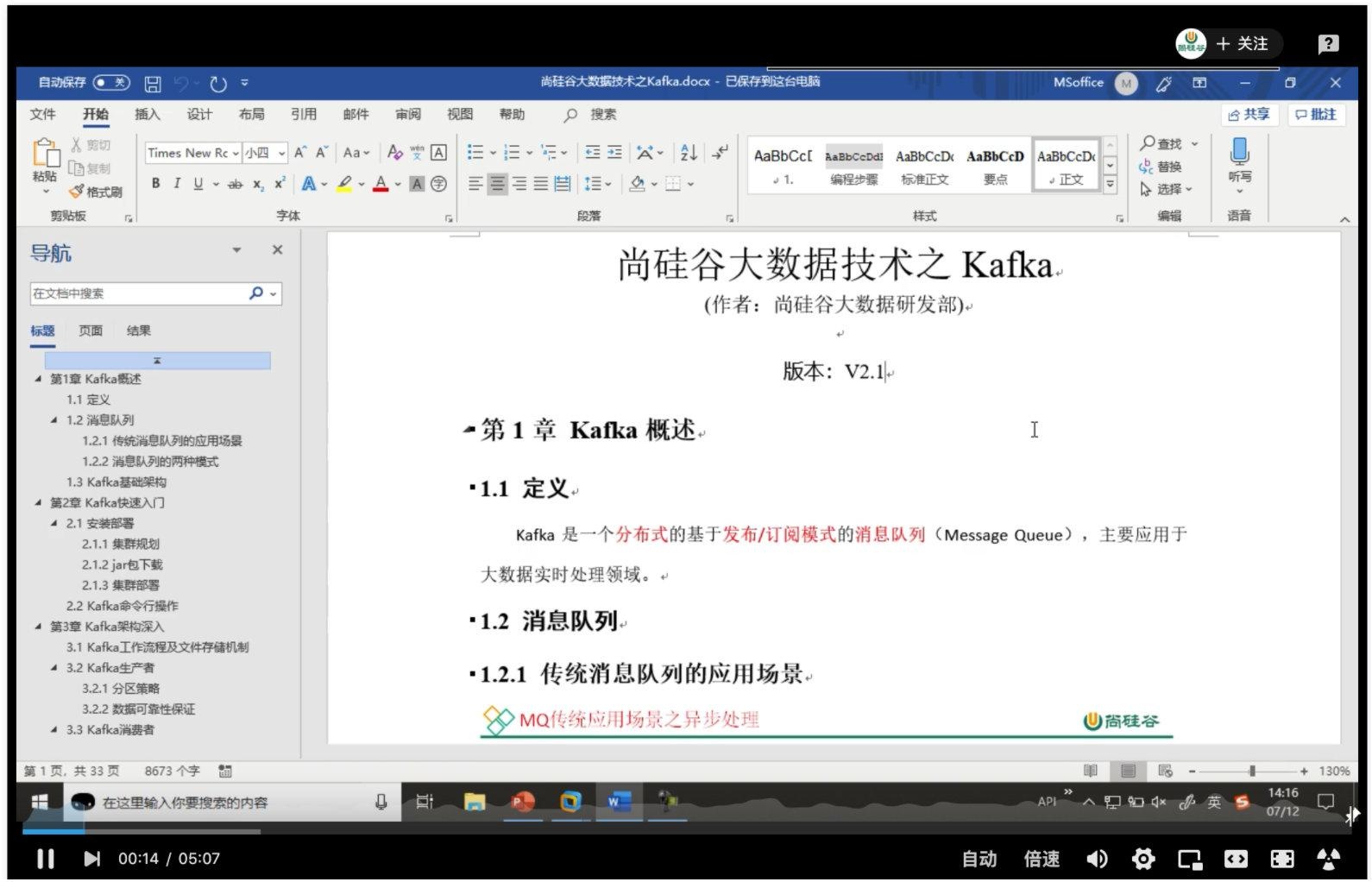Toggle Italic formatting

click(x=177, y=184)
